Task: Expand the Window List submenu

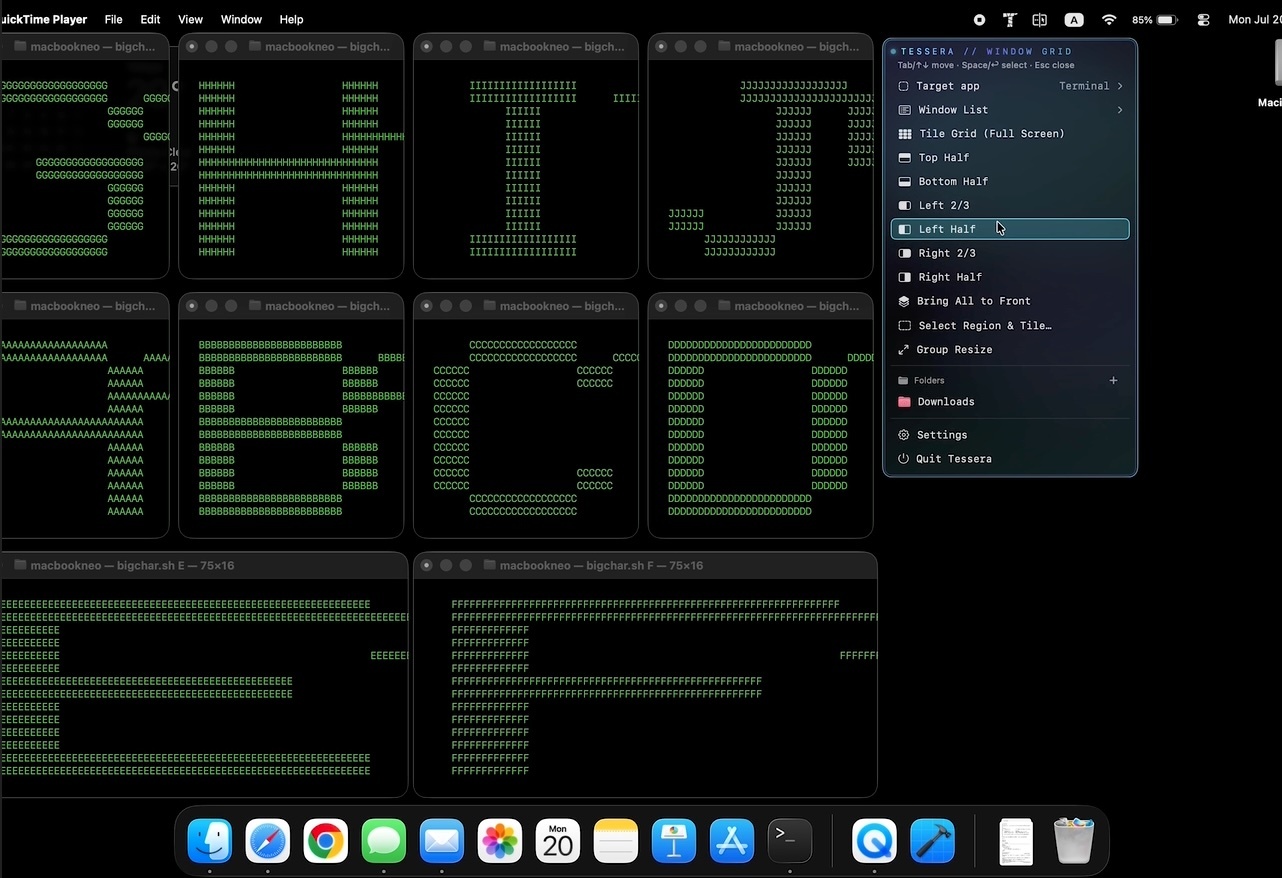Action: point(1010,110)
